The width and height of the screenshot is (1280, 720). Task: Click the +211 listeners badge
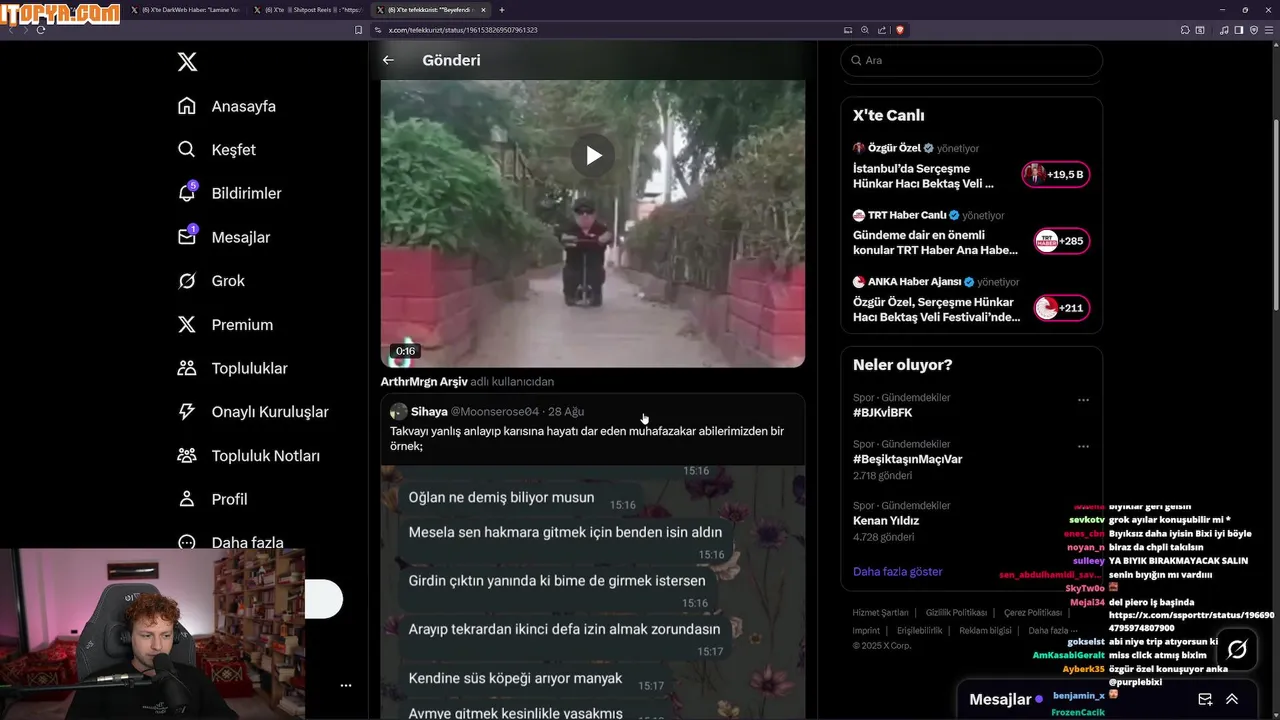click(1062, 308)
